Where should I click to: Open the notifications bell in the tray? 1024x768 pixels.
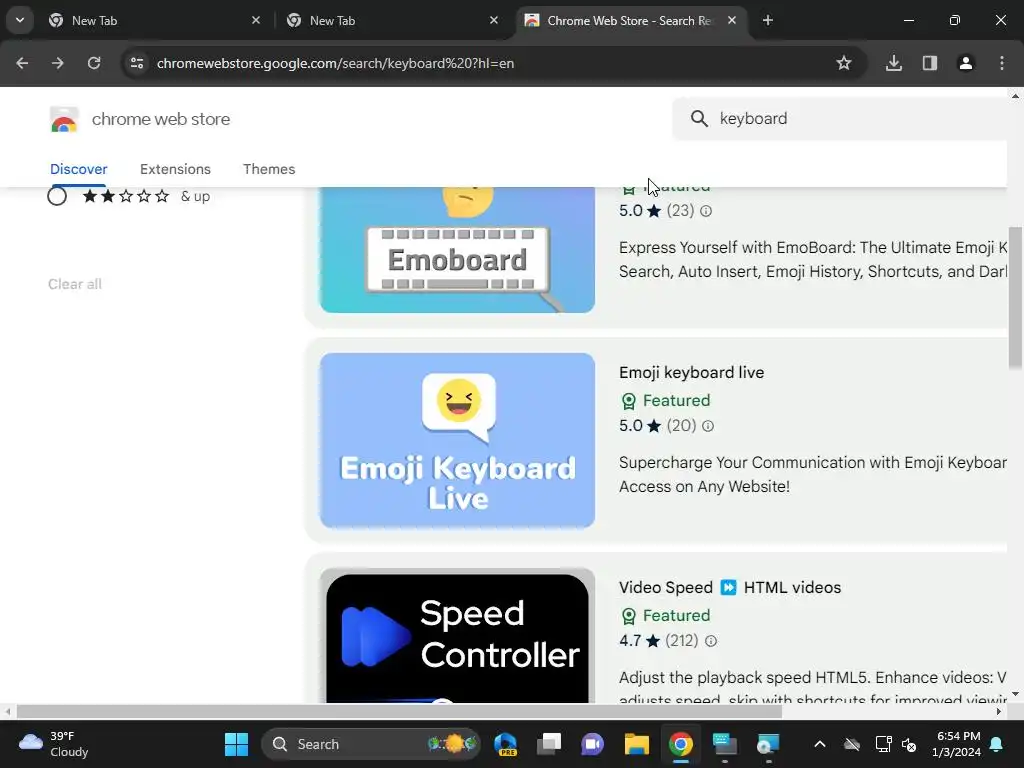click(997, 744)
